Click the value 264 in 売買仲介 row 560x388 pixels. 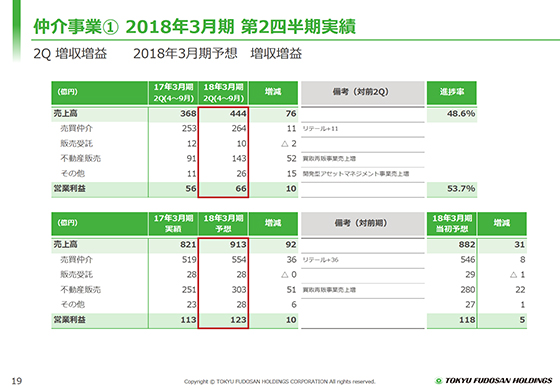click(x=239, y=128)
